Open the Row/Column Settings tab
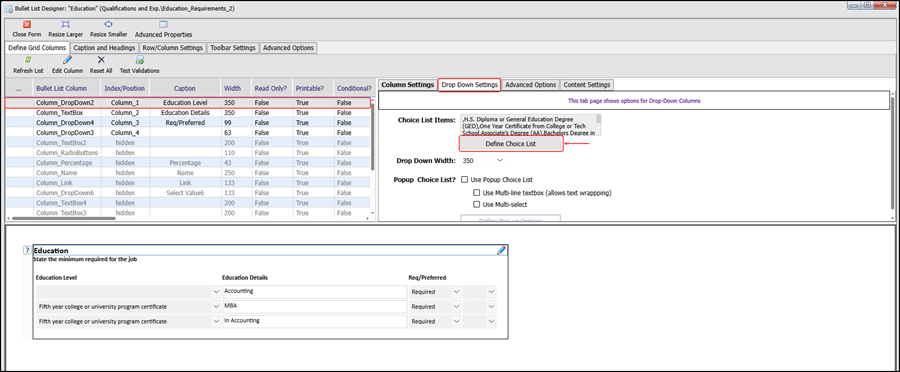Screen dimensions: 900x372 (173, 48)
